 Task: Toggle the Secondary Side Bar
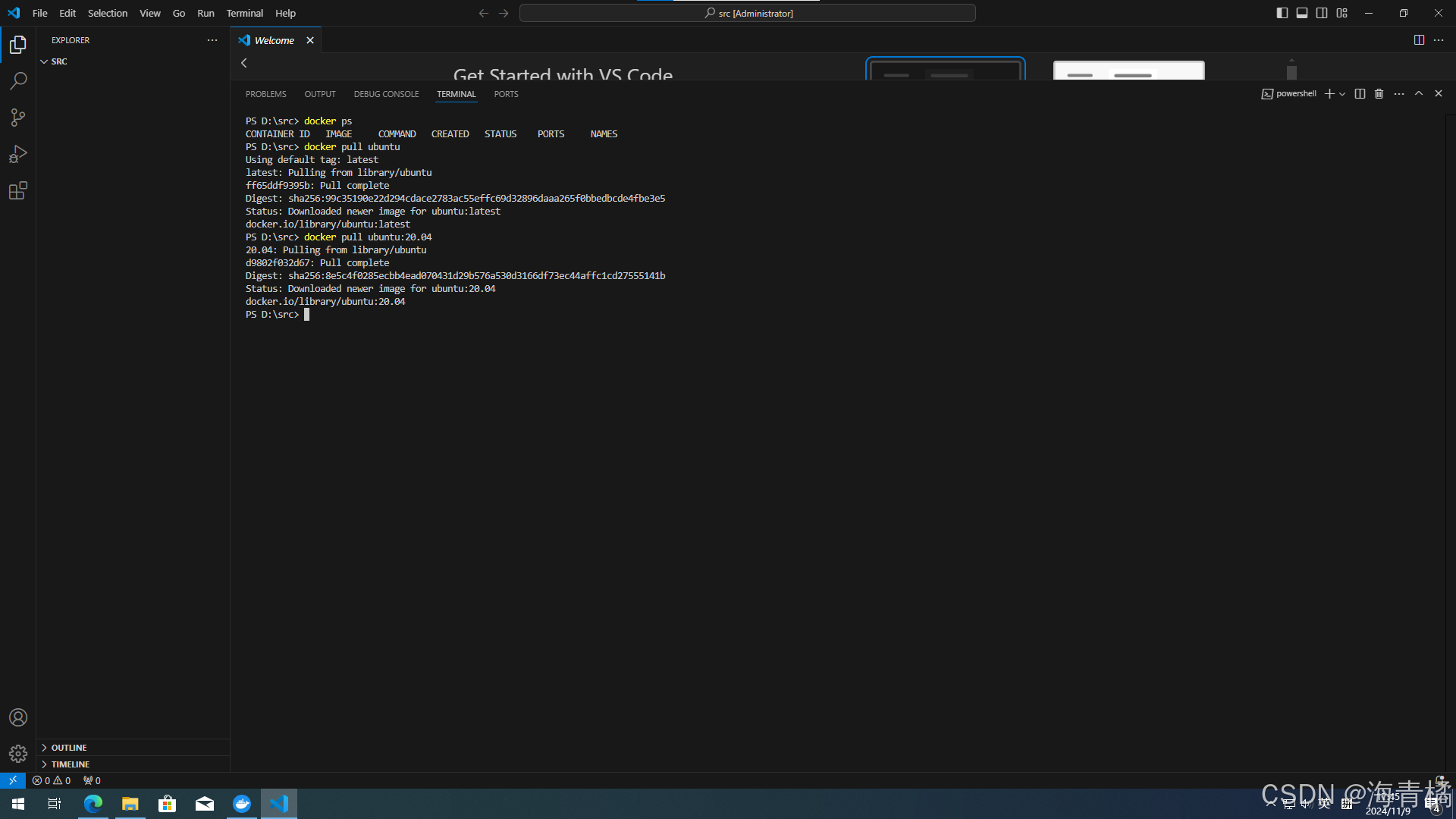(1322, 13)
